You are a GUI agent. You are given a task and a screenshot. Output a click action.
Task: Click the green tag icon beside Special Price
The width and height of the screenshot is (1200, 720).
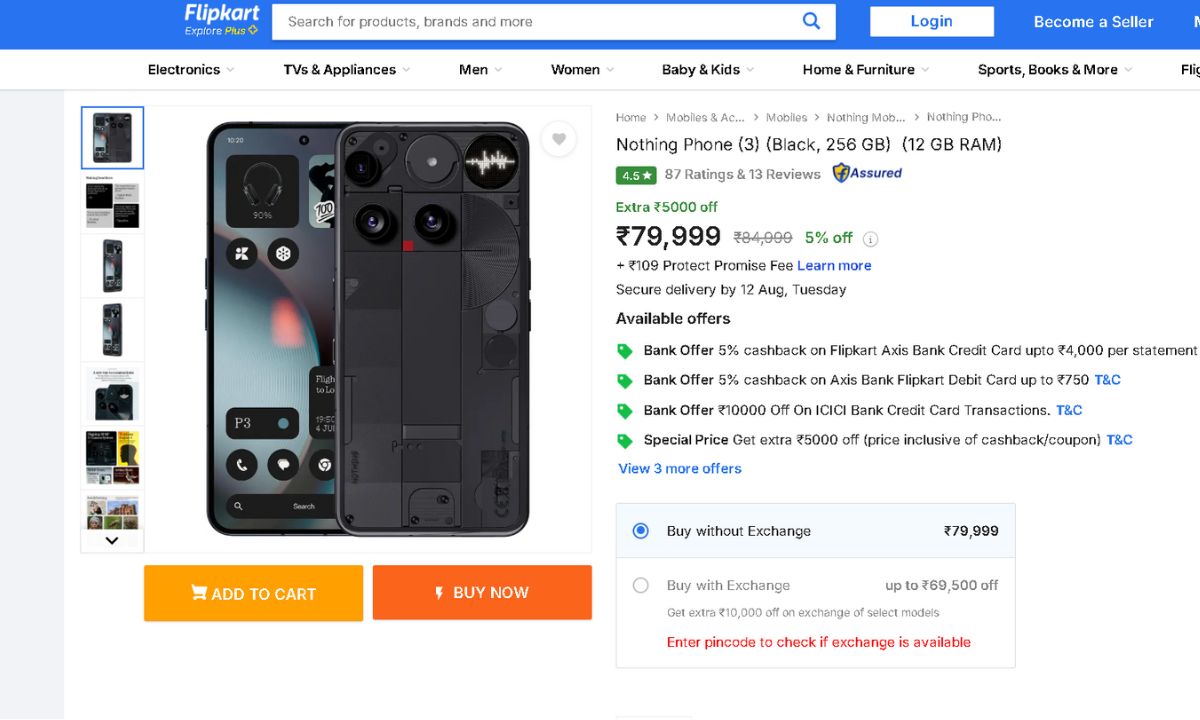[x=625, y=440]
